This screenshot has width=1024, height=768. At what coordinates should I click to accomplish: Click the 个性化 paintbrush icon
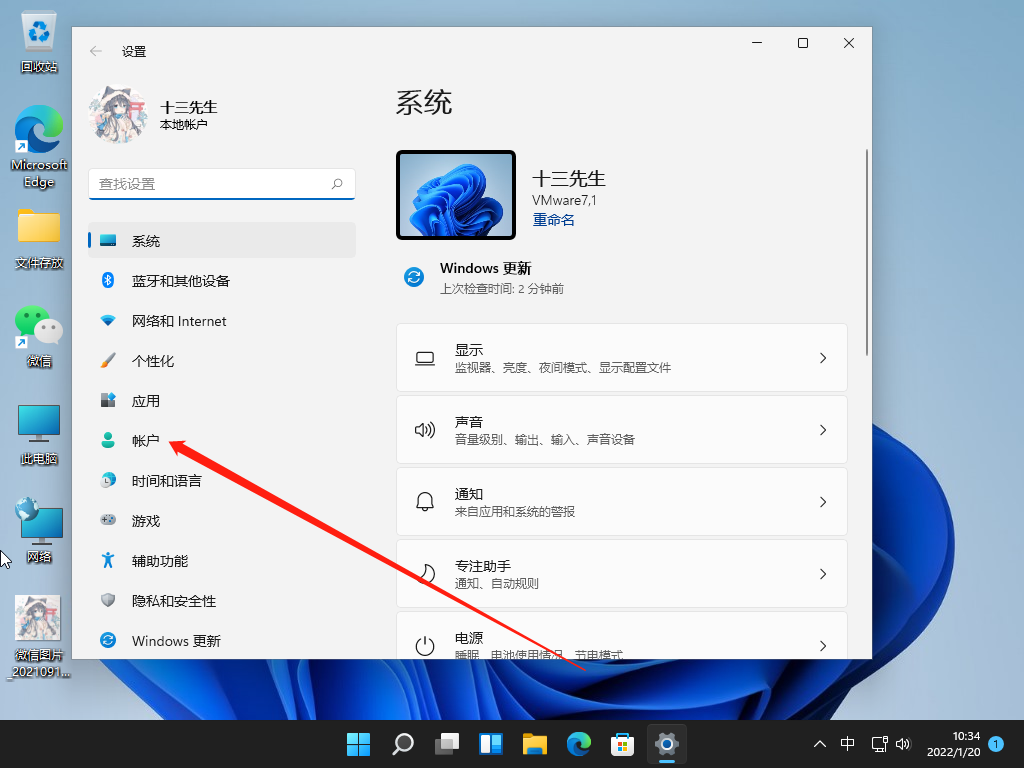click(108, 361)
